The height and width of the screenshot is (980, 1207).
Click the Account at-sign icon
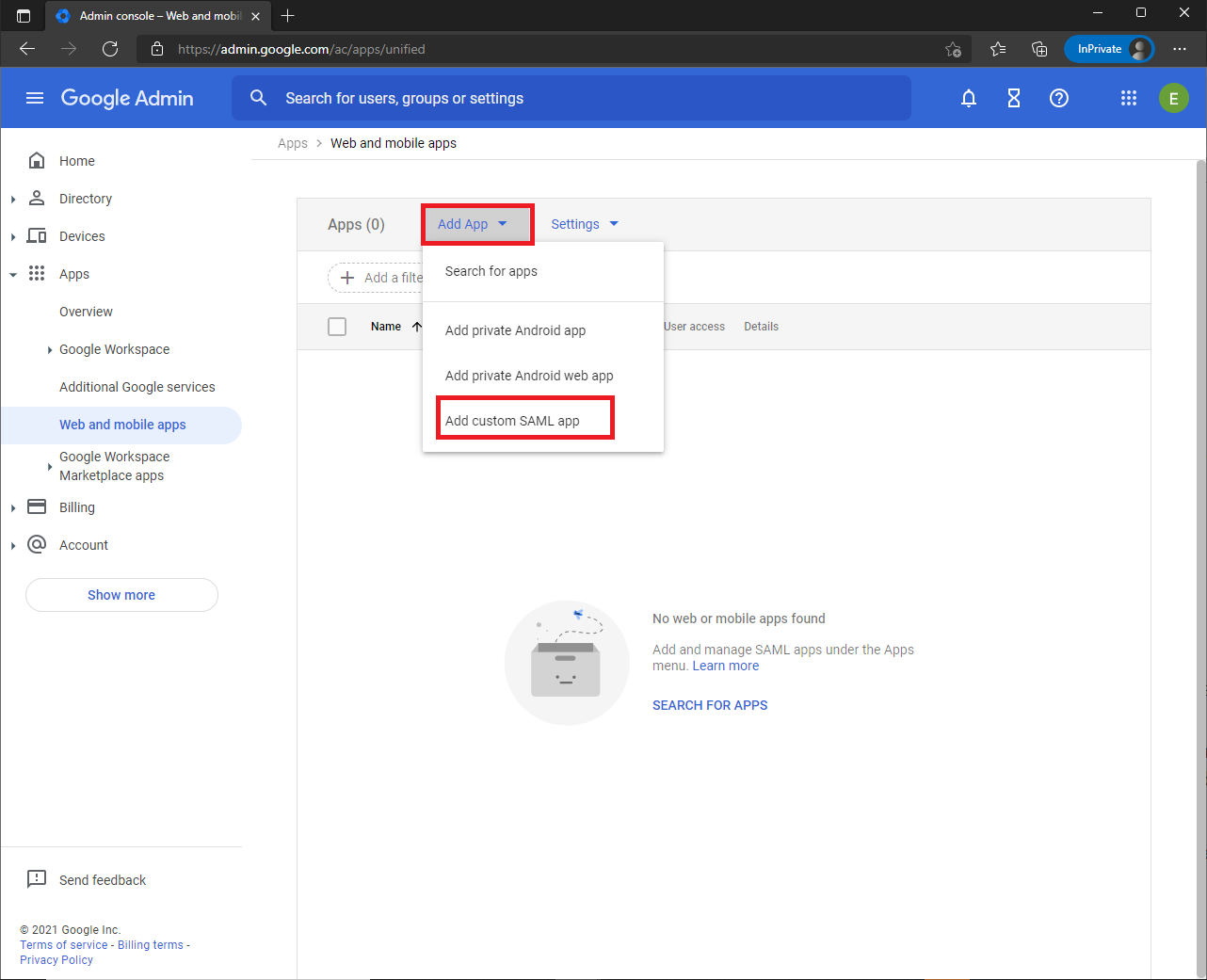tap(37, 545)
